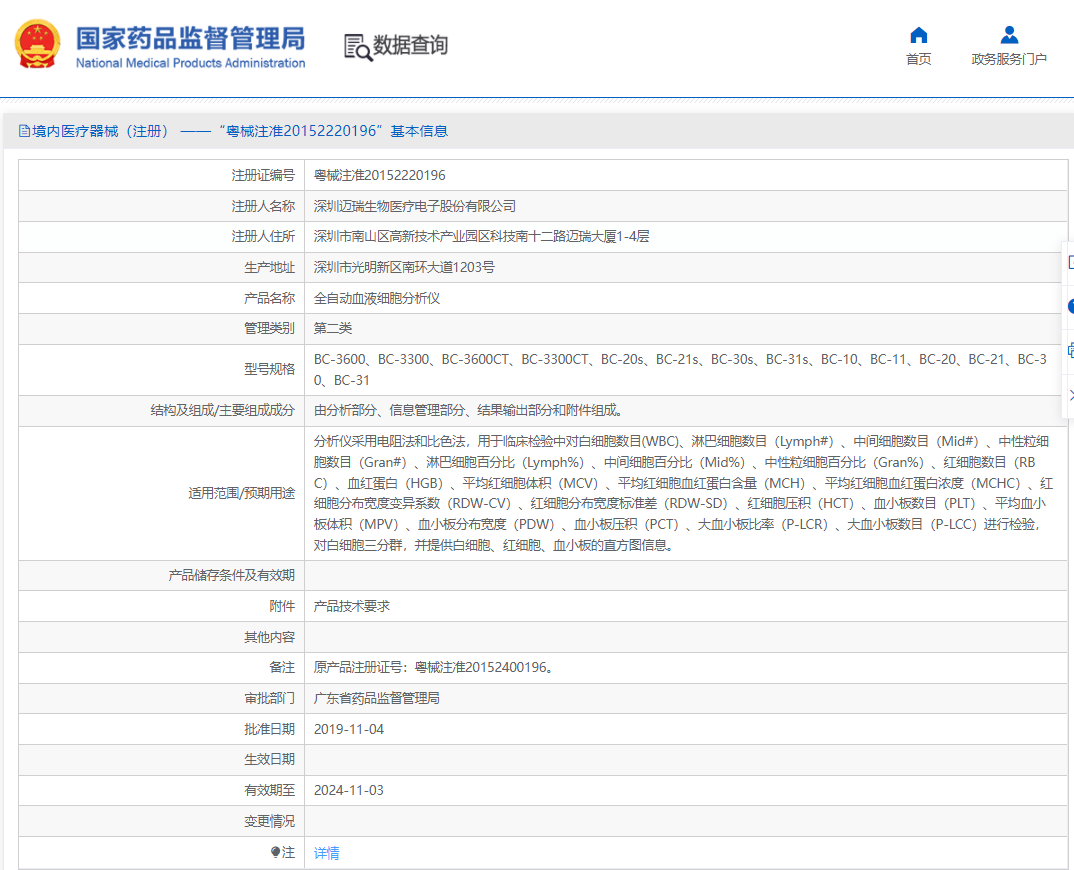Viewport: 1074px width, 870px height.
Task: Click the document icon beside 境内医疗器械
Action: 25,131
